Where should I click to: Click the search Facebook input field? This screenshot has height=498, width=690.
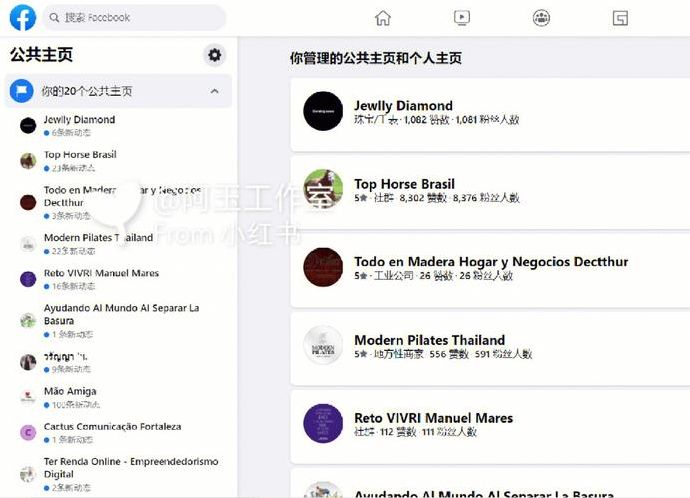(x=134, y=18)
